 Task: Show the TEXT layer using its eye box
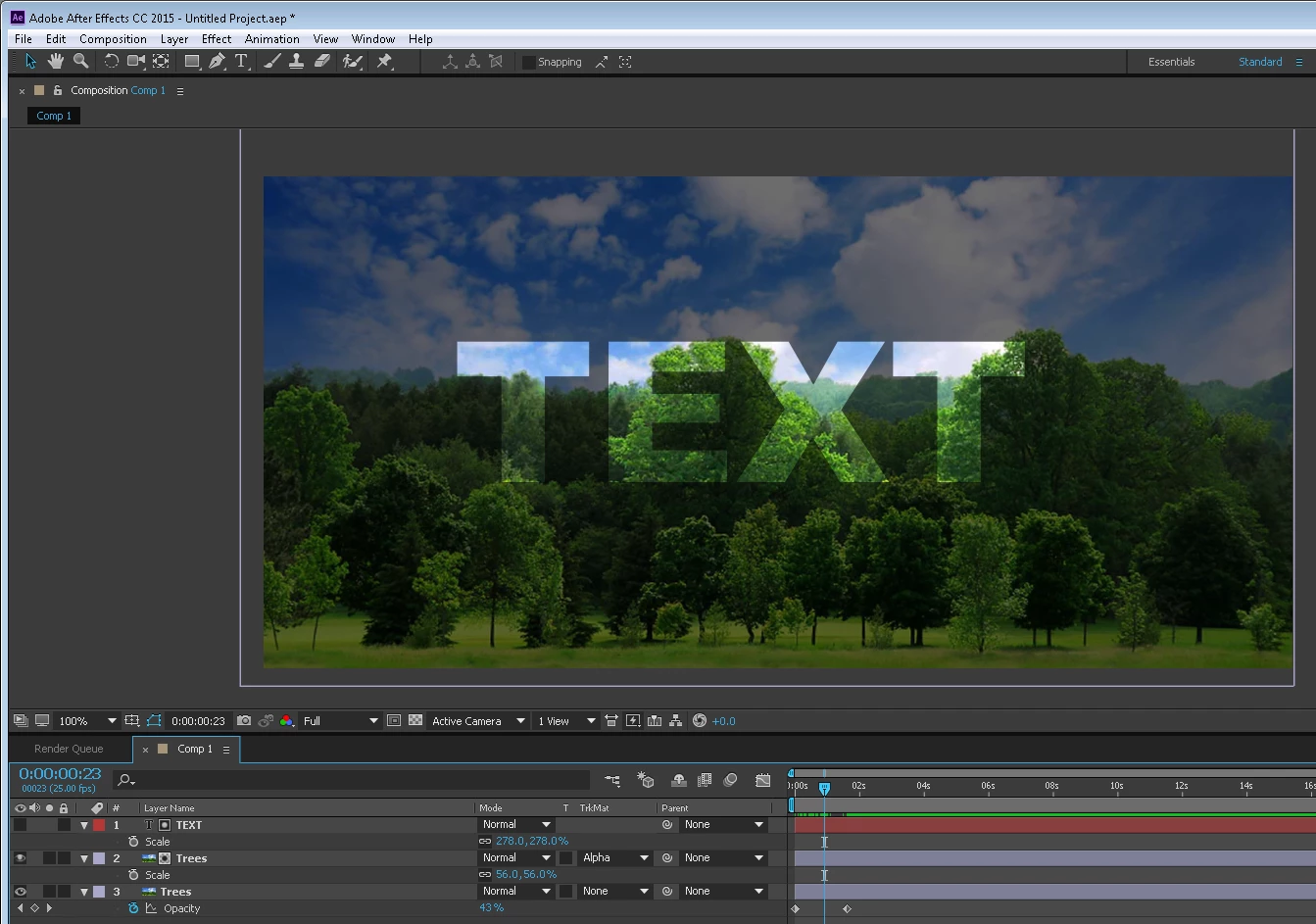point(20,825)
